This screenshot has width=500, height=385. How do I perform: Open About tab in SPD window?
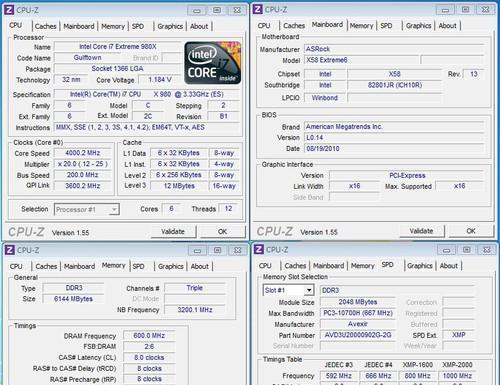(449, 266)
